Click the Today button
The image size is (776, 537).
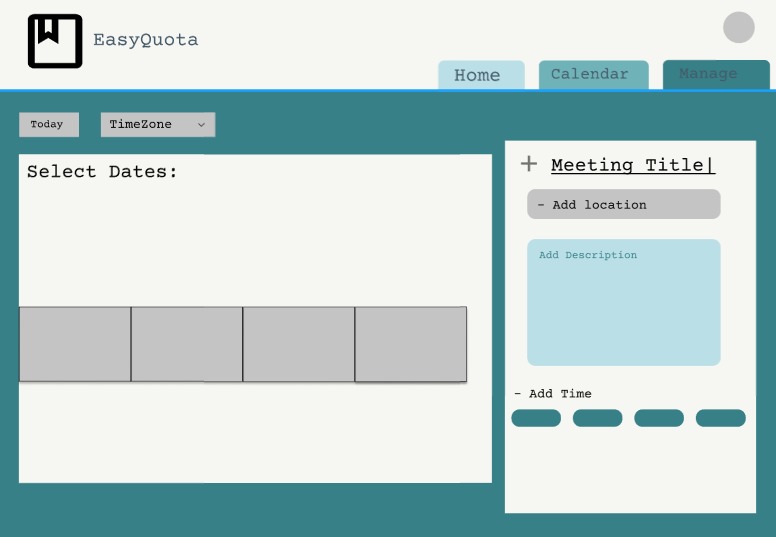49,124
